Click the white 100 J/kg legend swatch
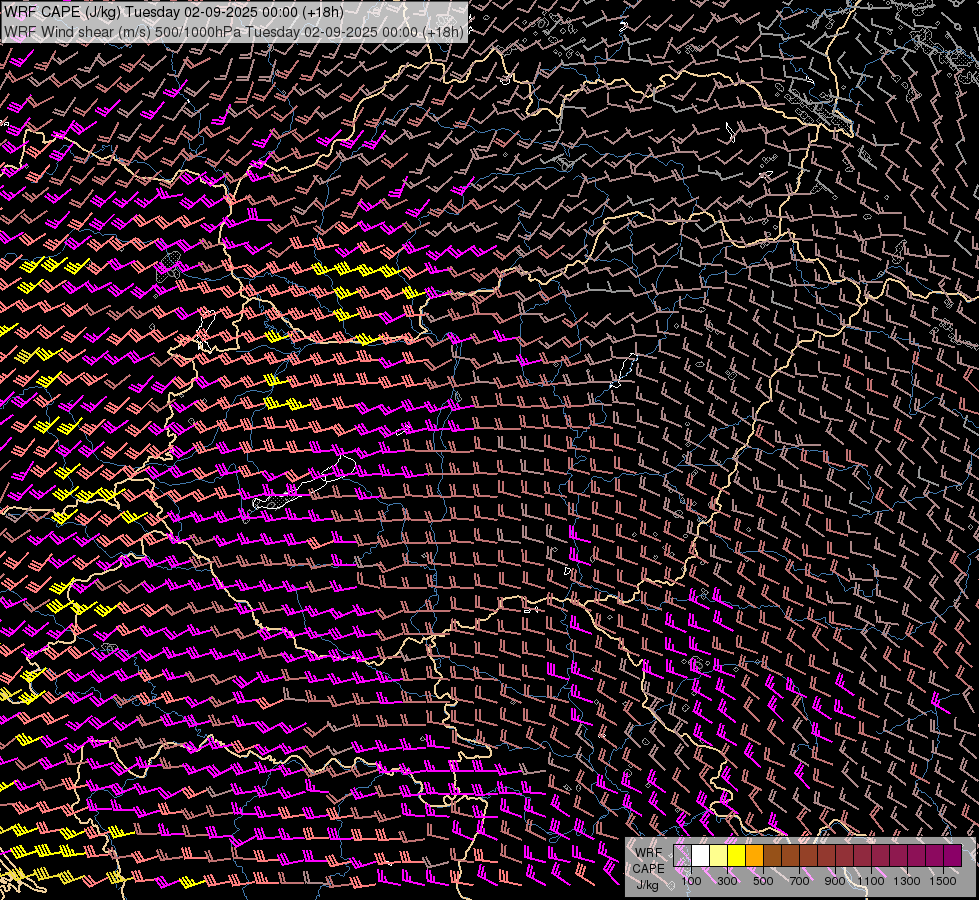This screenshot has height=900, width=979. 701,856
